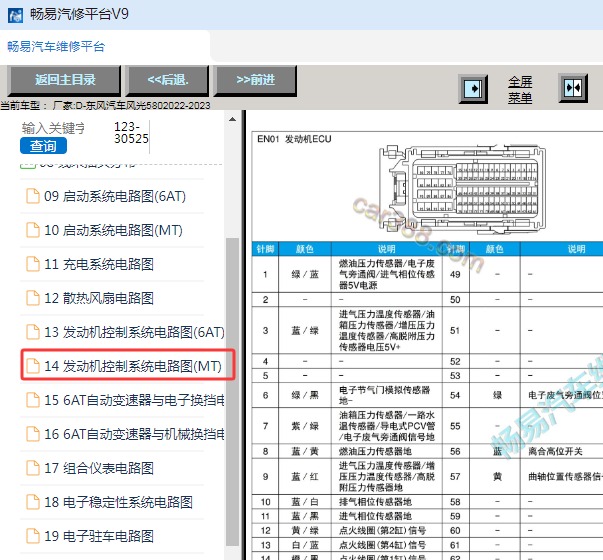Click the 蓝/红 color cell of pin 9
This screenshot has width=603, height=560.
click(x=305, y=477)
